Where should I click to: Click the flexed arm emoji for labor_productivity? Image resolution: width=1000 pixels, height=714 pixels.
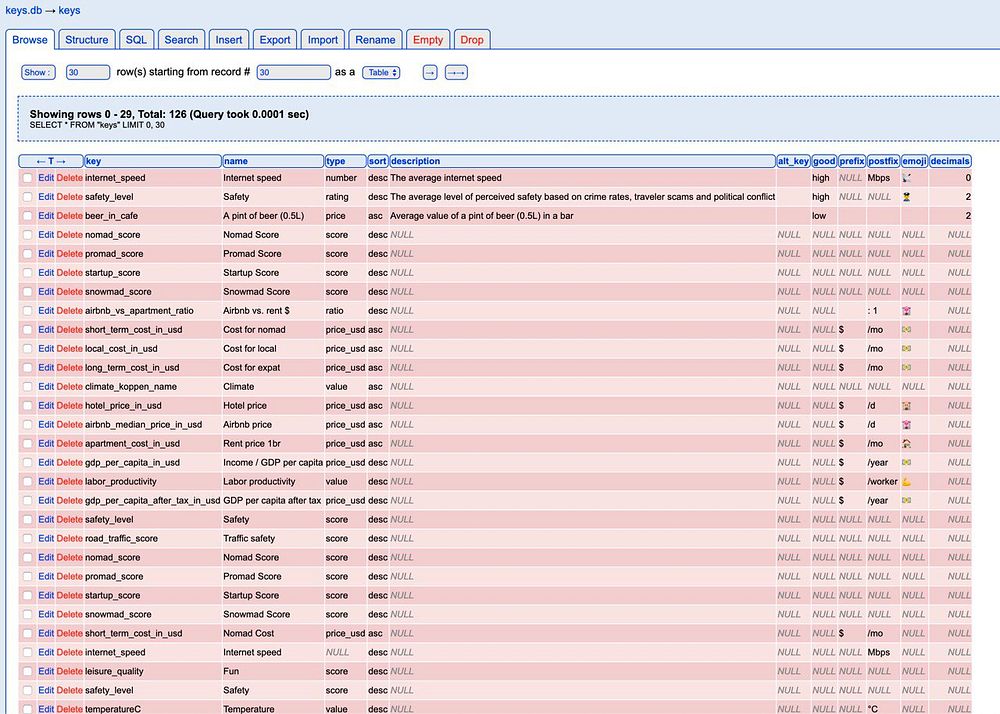click(x=907, y=482)
